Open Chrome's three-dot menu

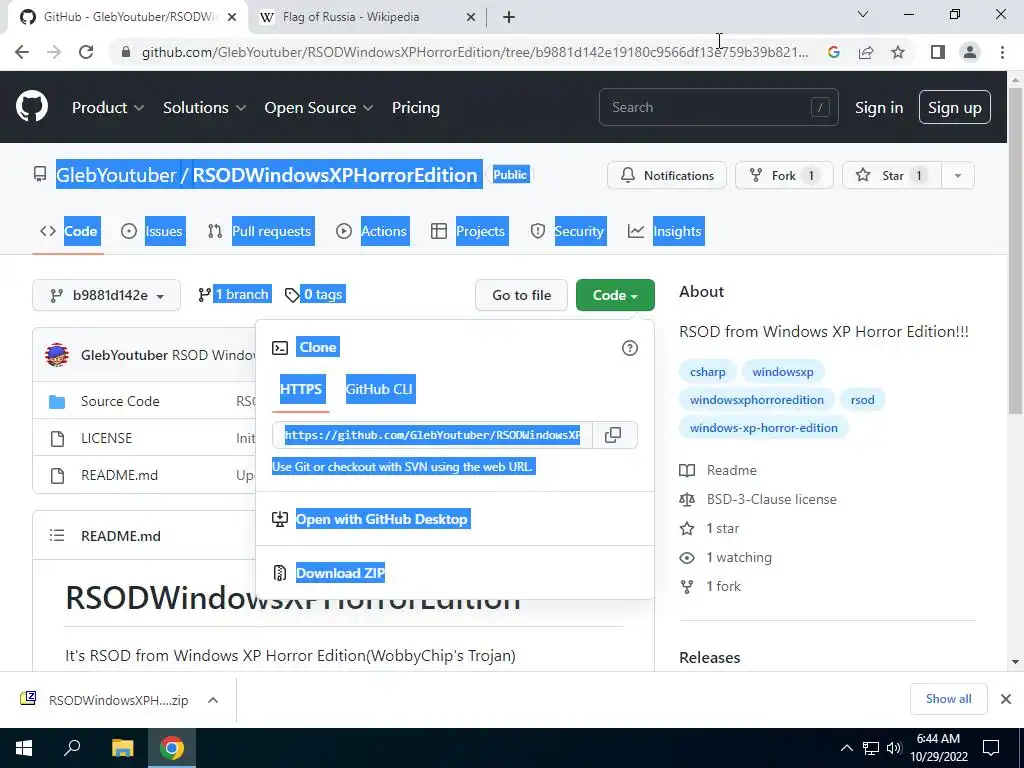(x=1002, y=52)
